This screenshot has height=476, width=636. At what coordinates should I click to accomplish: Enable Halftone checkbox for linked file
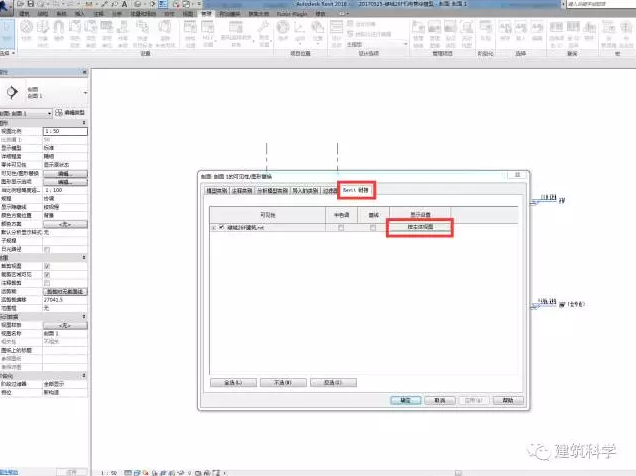[x=341, y=227]
